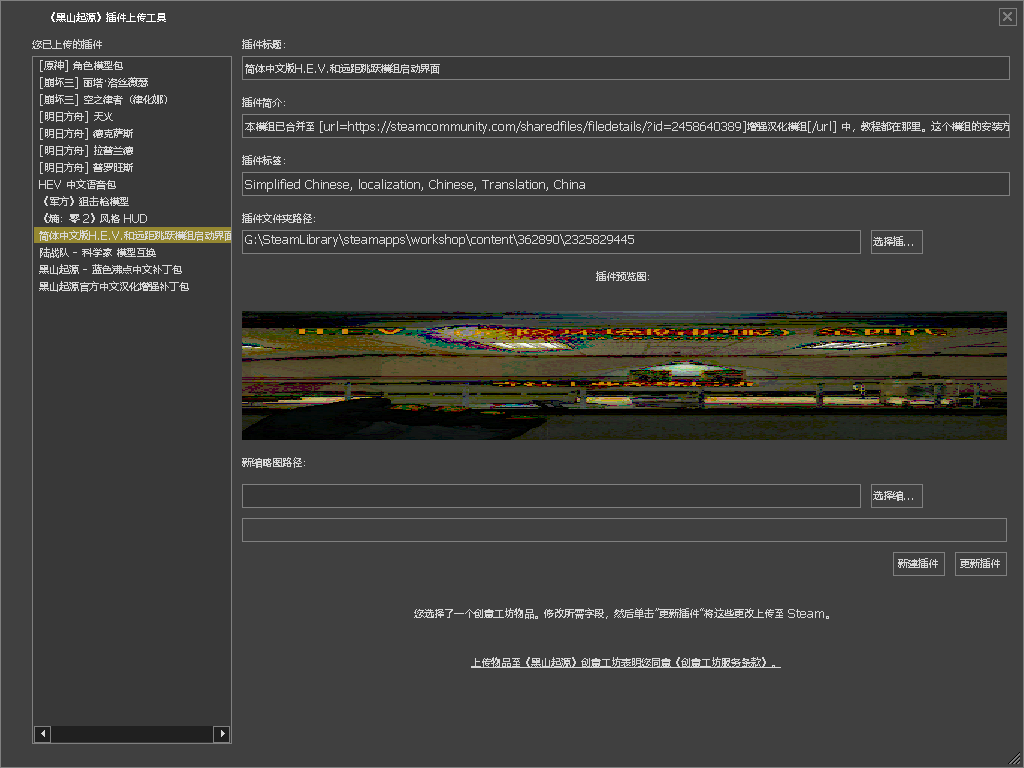This screenshot has width=1024, height=768.
Task: Select the 黑山起源 - 蓝色沸点中文补丁包 item
Action: point(132,269)
